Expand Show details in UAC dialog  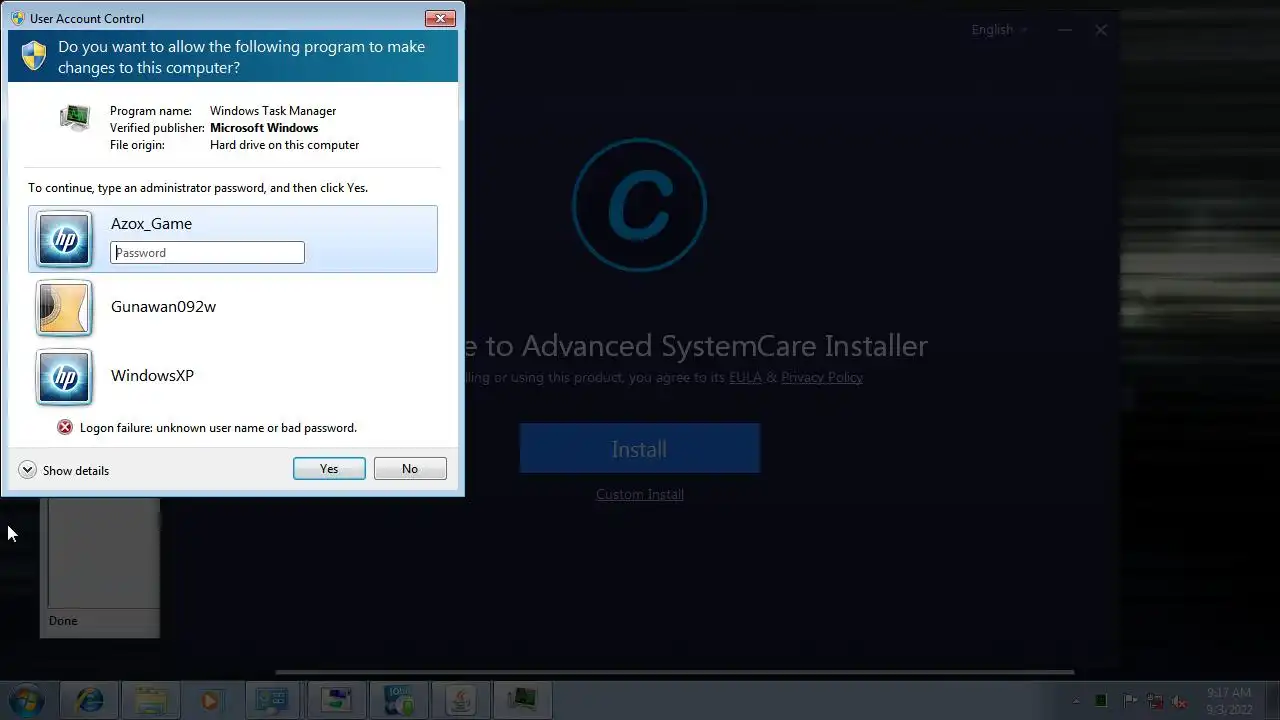(64, 470)
